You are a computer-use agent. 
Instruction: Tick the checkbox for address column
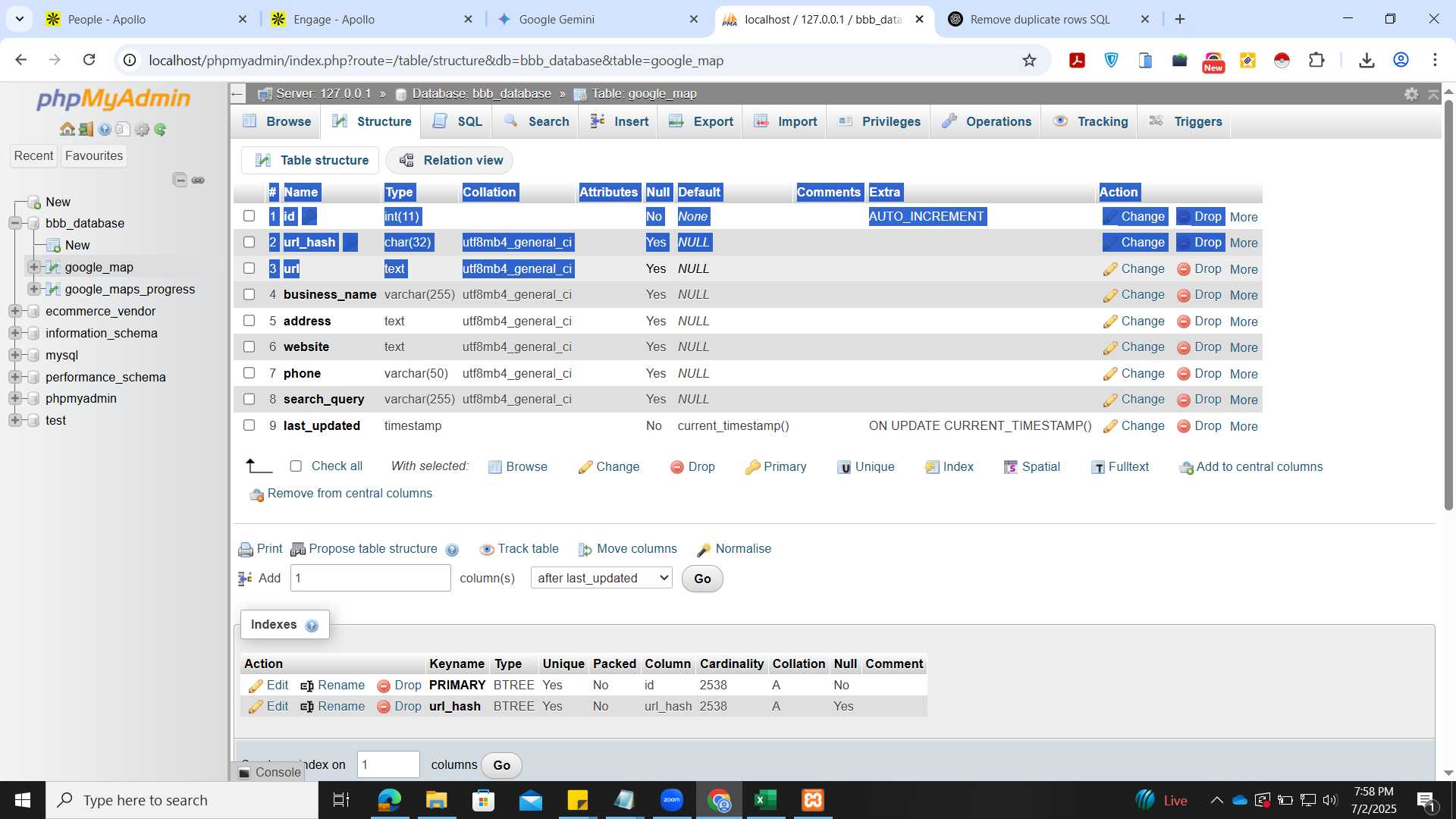[249, 321]
